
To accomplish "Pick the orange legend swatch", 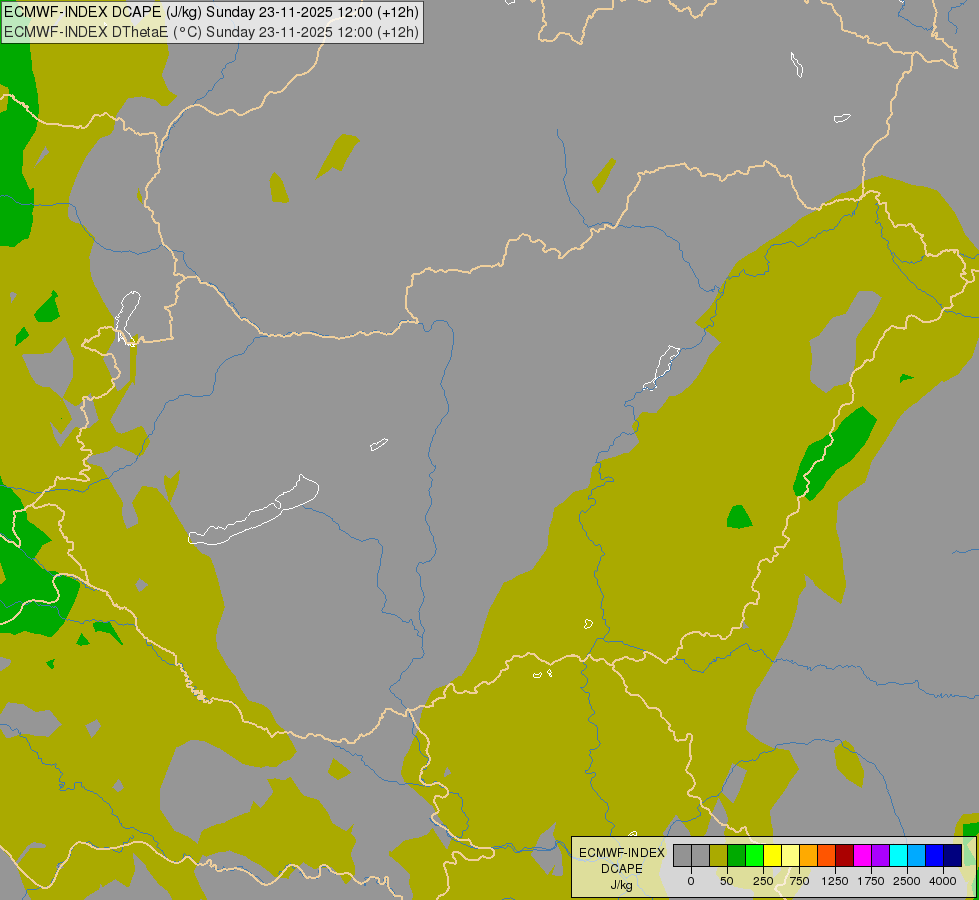I will coord(809,855).
